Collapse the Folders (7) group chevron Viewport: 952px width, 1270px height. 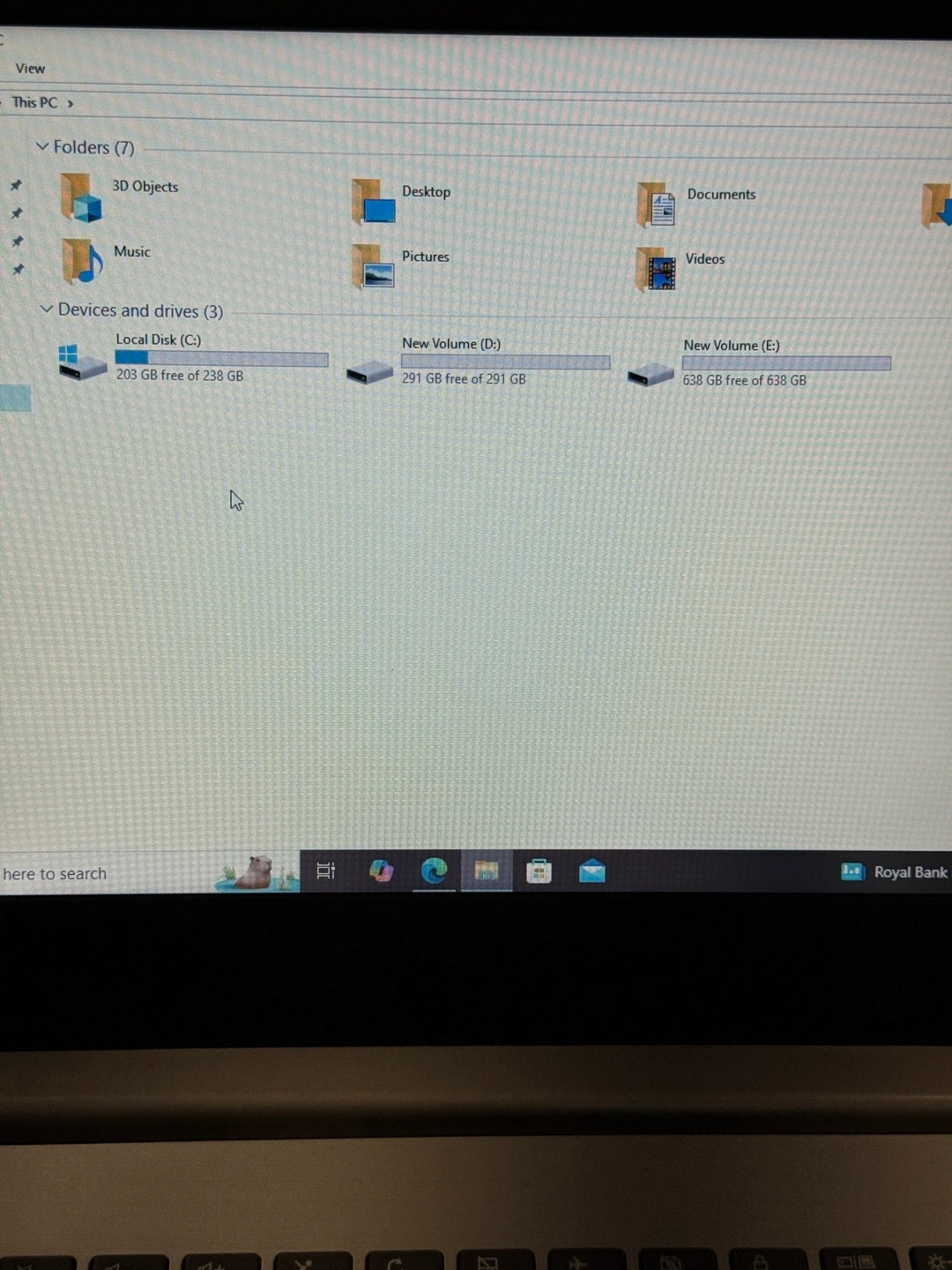(x=41, y=146)
